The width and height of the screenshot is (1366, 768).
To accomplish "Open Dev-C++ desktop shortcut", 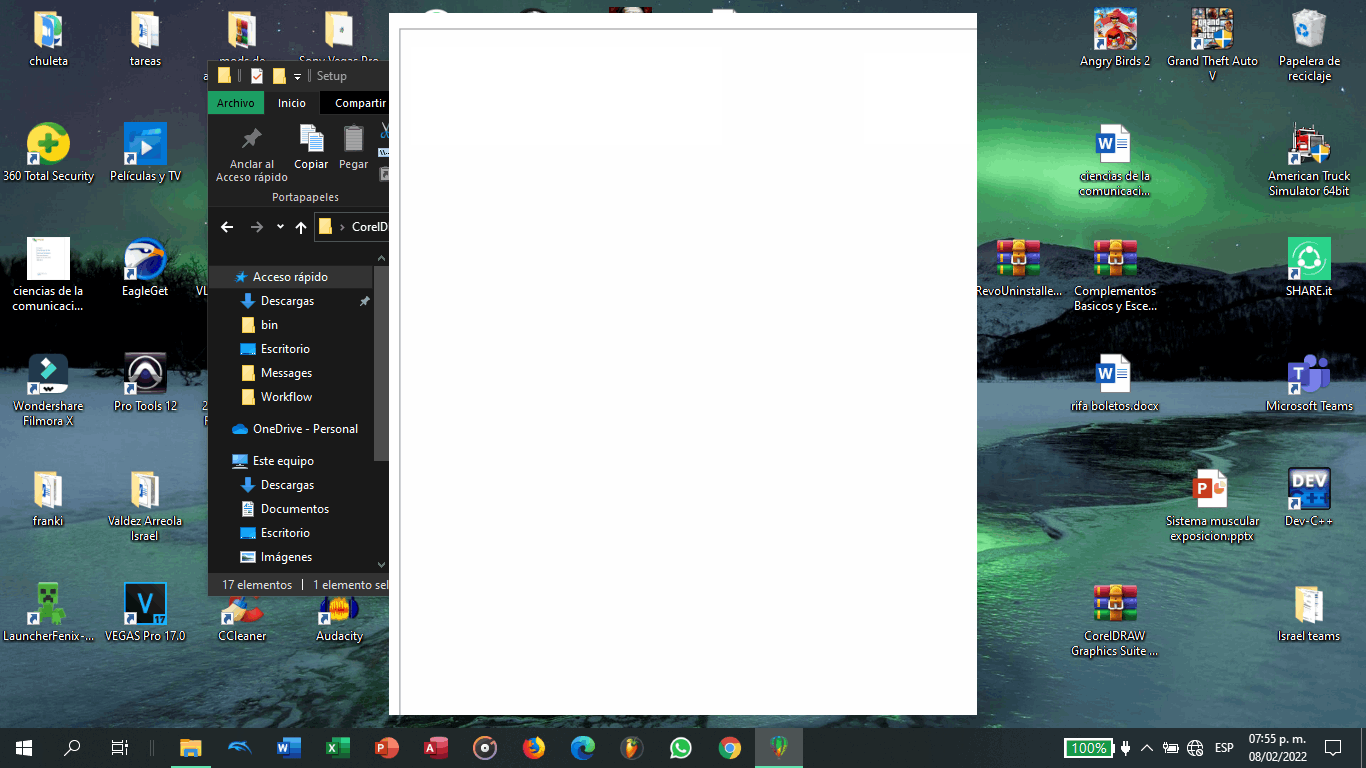I will tap(1309, 498).
